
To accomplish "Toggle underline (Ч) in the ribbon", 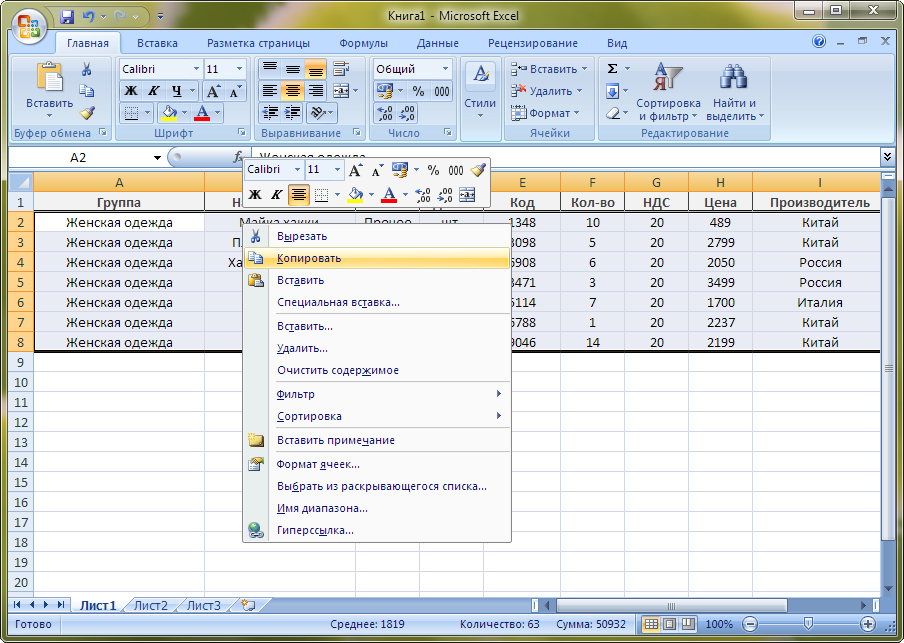I will pos(177,91).
